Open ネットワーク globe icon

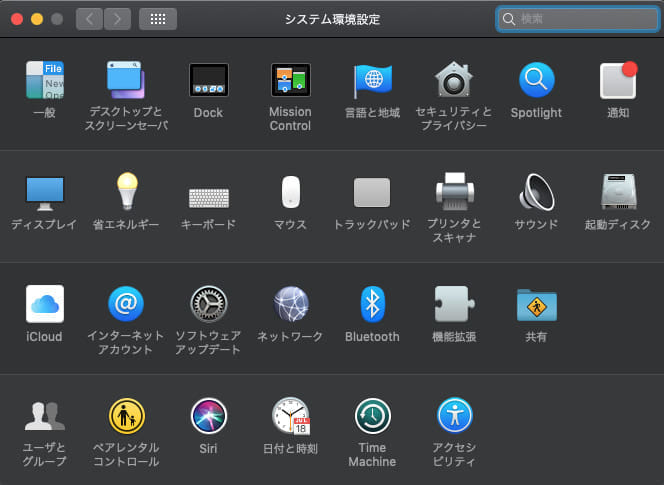(290, 304)
